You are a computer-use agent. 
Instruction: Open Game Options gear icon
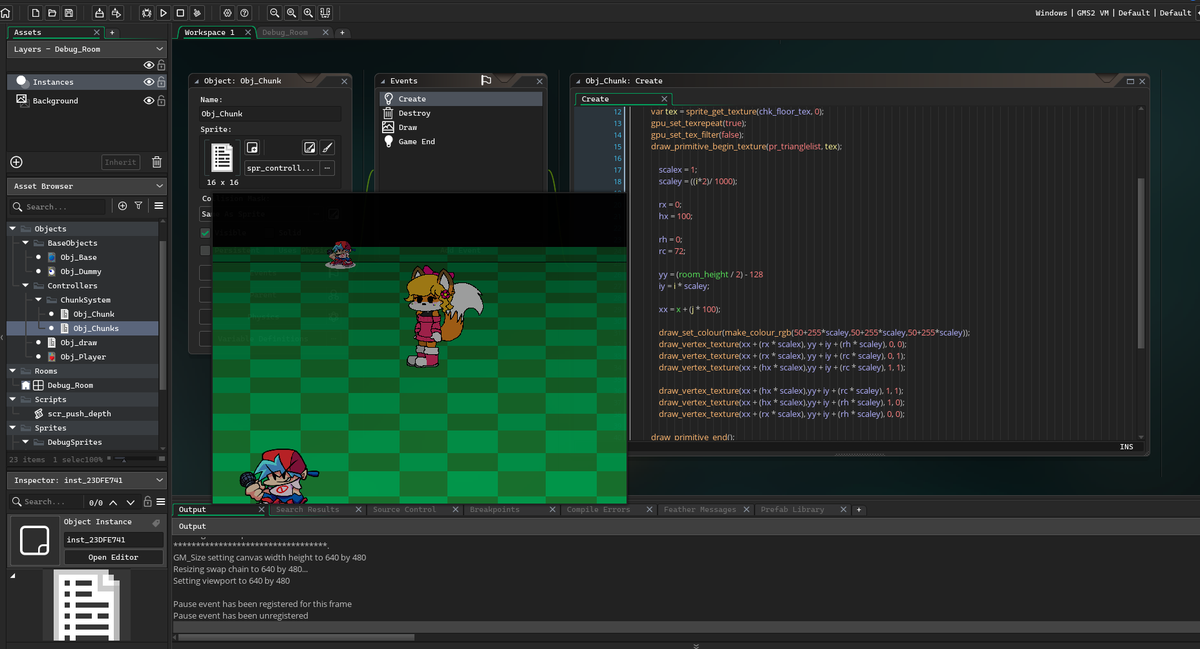click(x=228, y=13)
